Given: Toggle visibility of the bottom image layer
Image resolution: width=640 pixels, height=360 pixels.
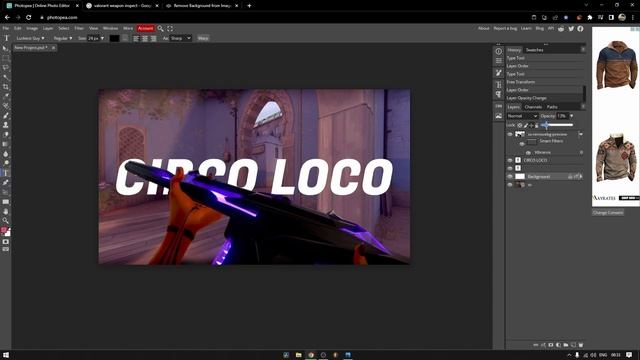Looking at the screenshot, I should tap(509, 185).
